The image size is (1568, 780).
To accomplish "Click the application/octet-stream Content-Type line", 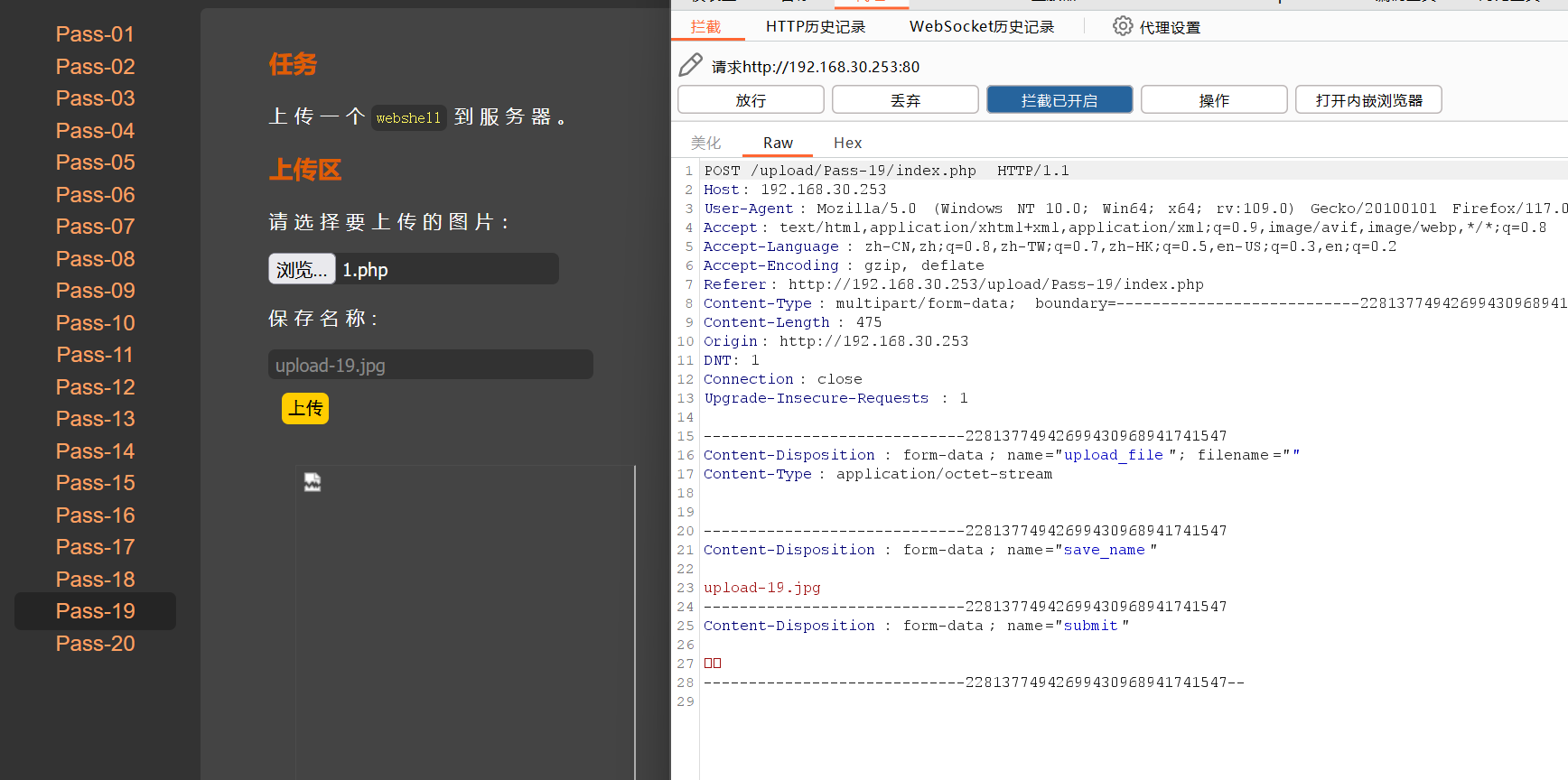I will coord(878,474).
